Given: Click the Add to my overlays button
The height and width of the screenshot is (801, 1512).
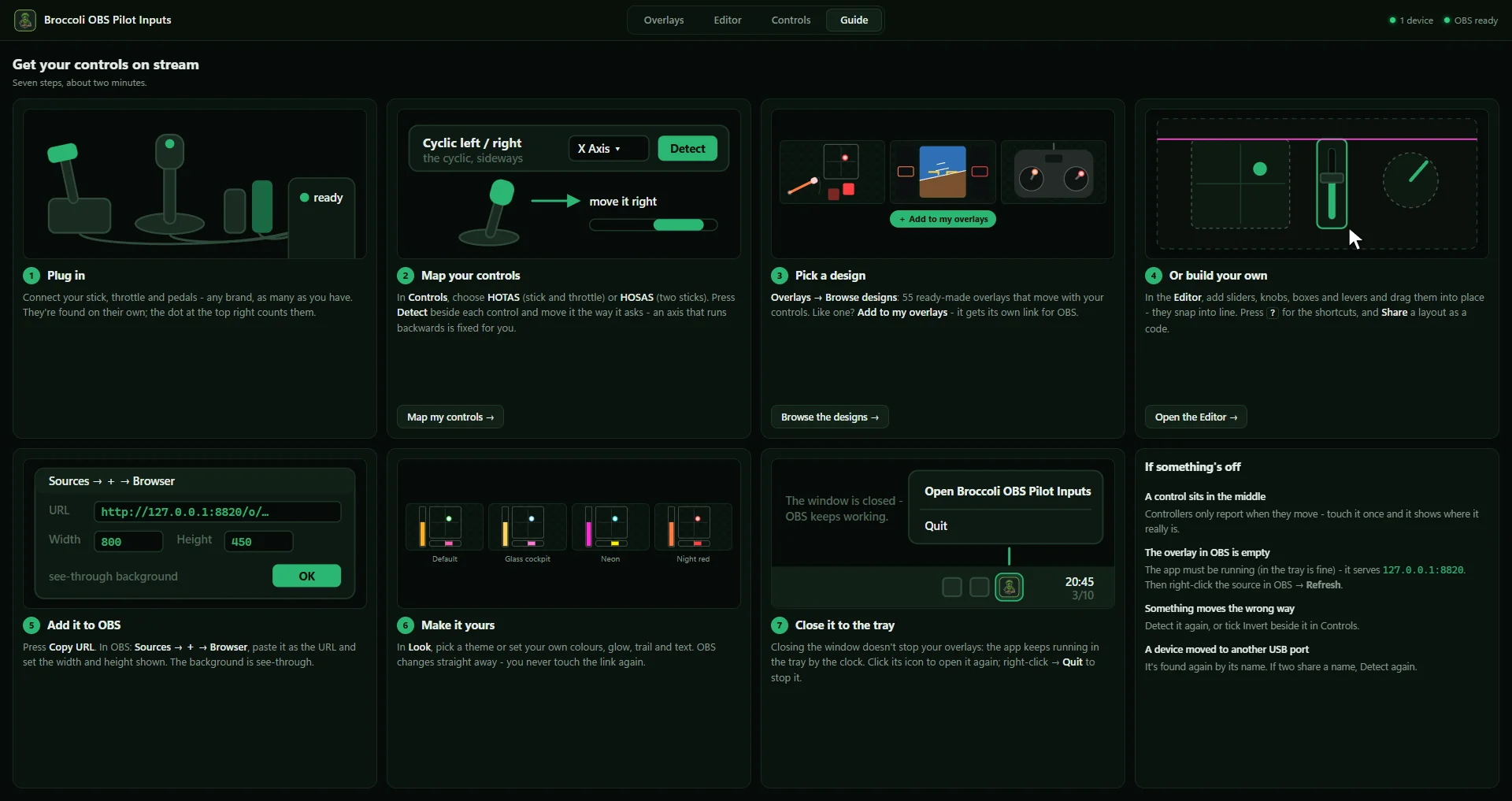Looking at the screenshot, I should (x=943, y=219).
